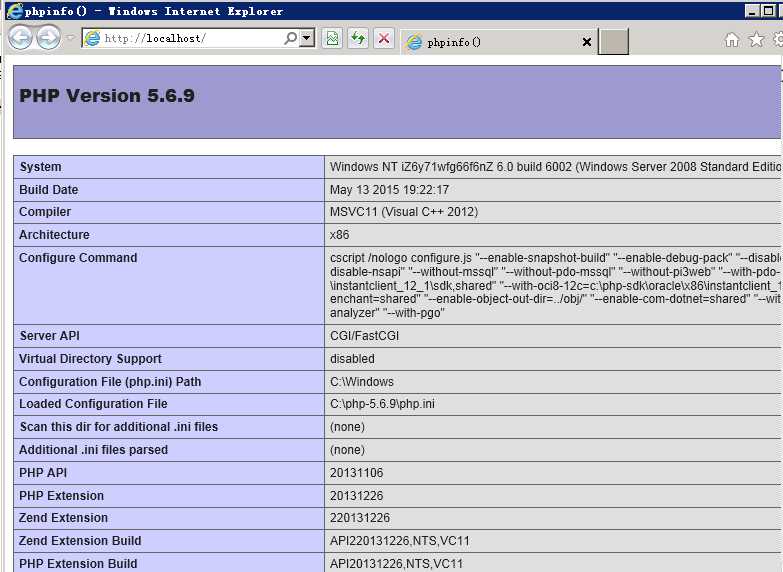
Task: Click the PHP Version 5.6.9 heading
Action: coord(107,95)
